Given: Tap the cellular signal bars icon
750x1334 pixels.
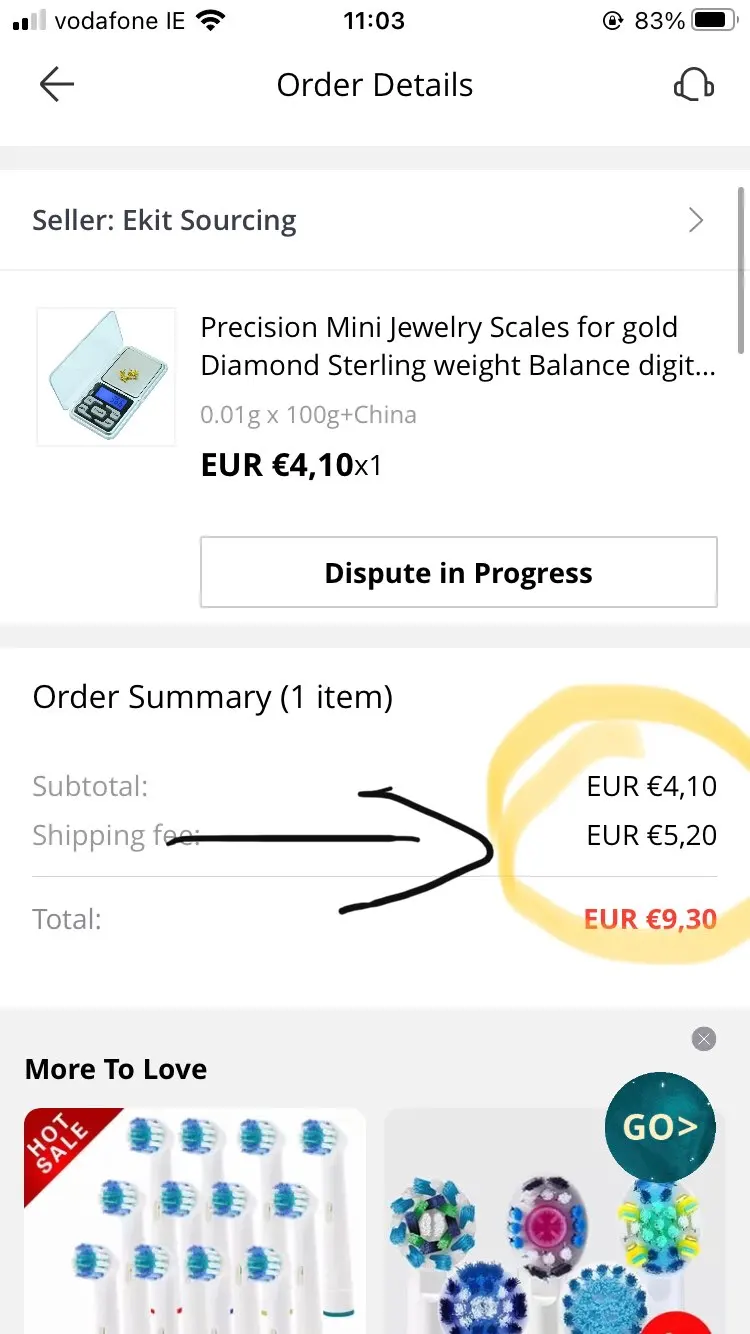Looking at the screenshot, I should [x=30, y=21].
